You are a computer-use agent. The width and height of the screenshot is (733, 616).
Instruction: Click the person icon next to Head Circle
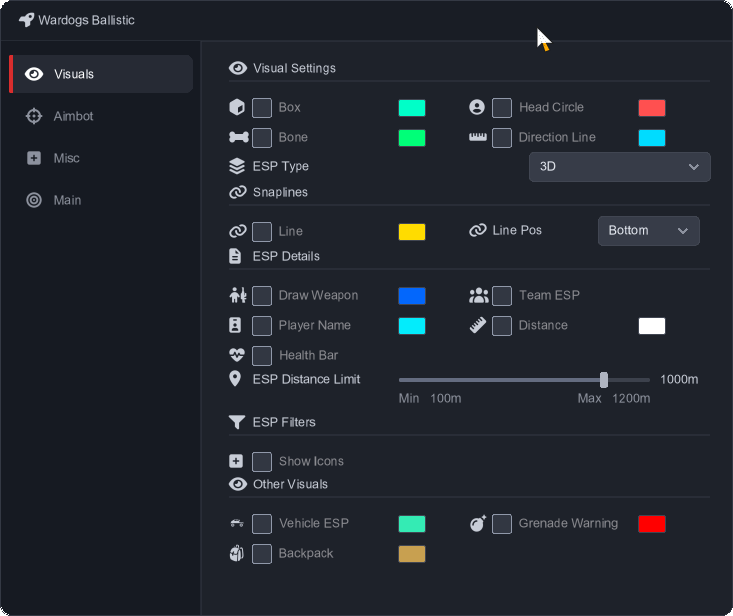pos(477,107)
